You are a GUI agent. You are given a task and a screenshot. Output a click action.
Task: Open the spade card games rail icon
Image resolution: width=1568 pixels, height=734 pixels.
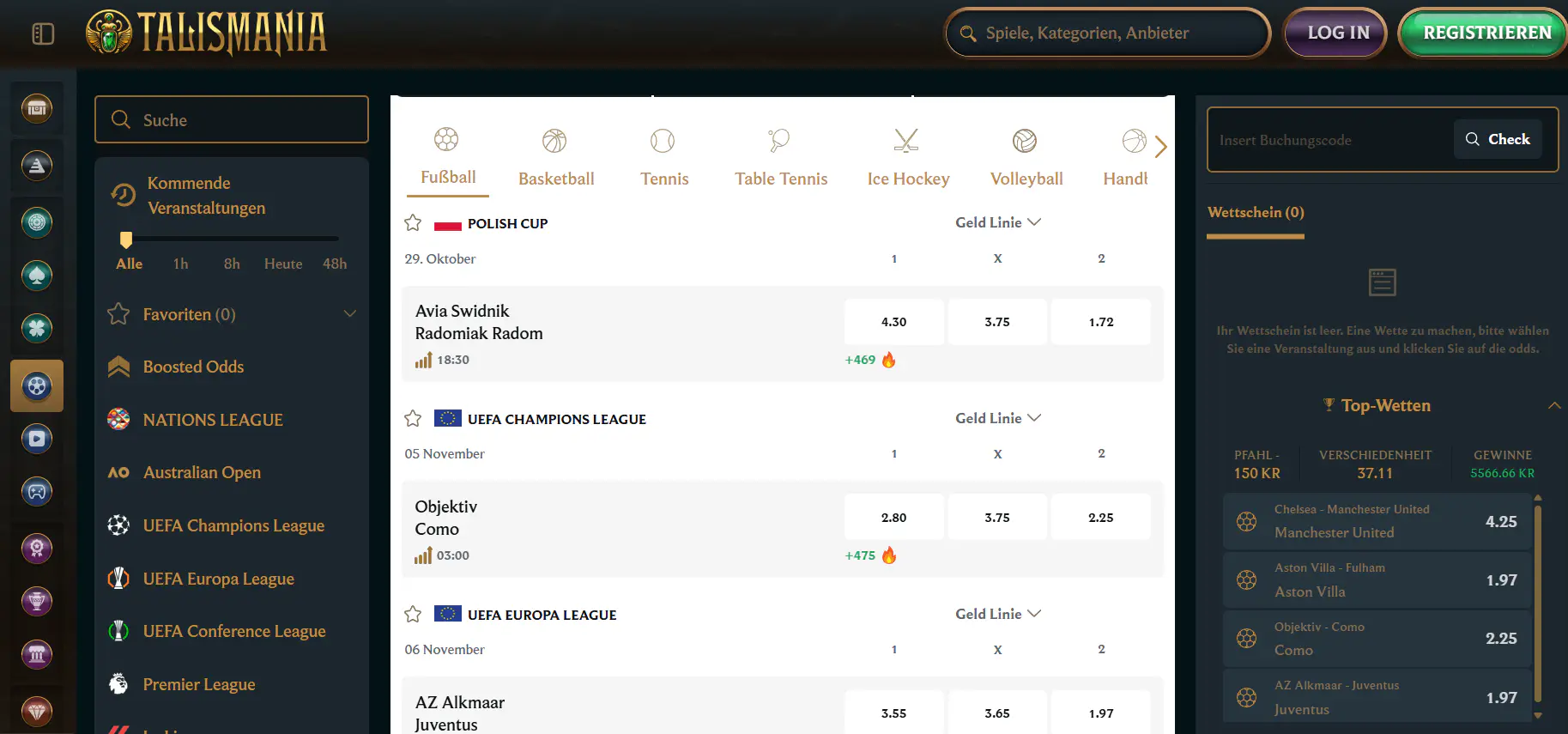[37, 276]
